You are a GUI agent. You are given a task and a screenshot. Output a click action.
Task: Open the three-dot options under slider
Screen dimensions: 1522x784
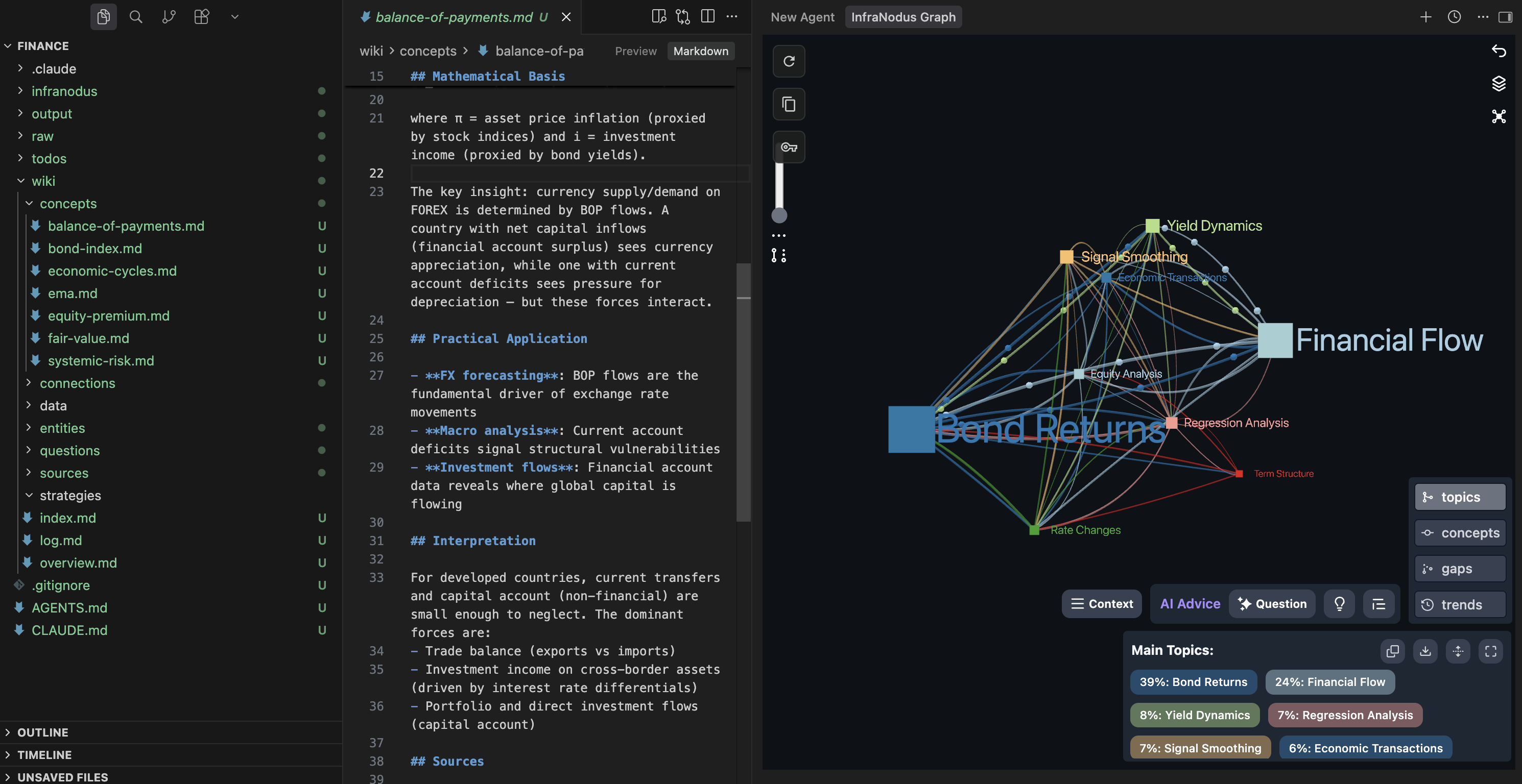tap(779, 235)
